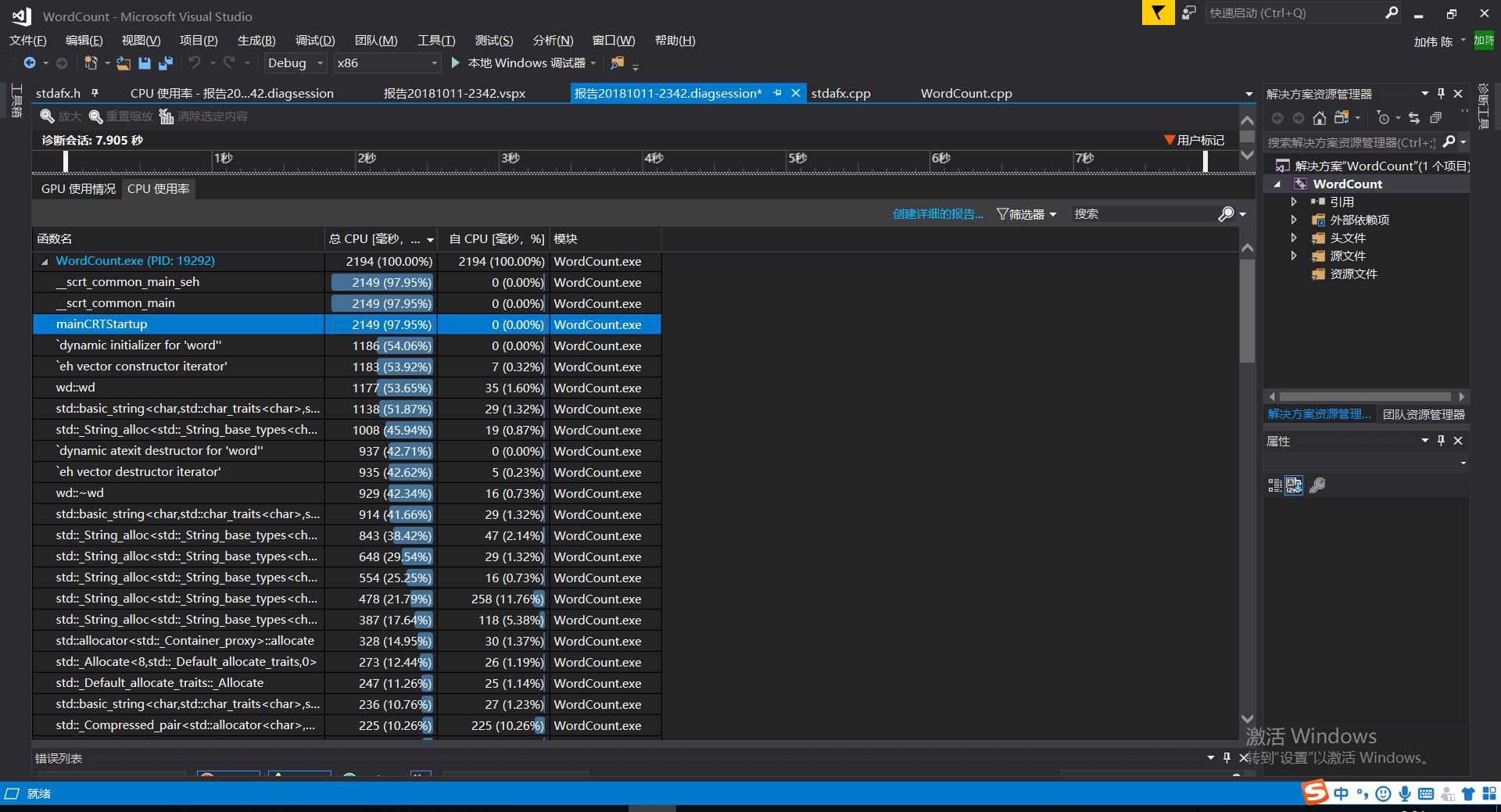
Task: Click the Find in Files toolbar icon
Action: [618, 63]
